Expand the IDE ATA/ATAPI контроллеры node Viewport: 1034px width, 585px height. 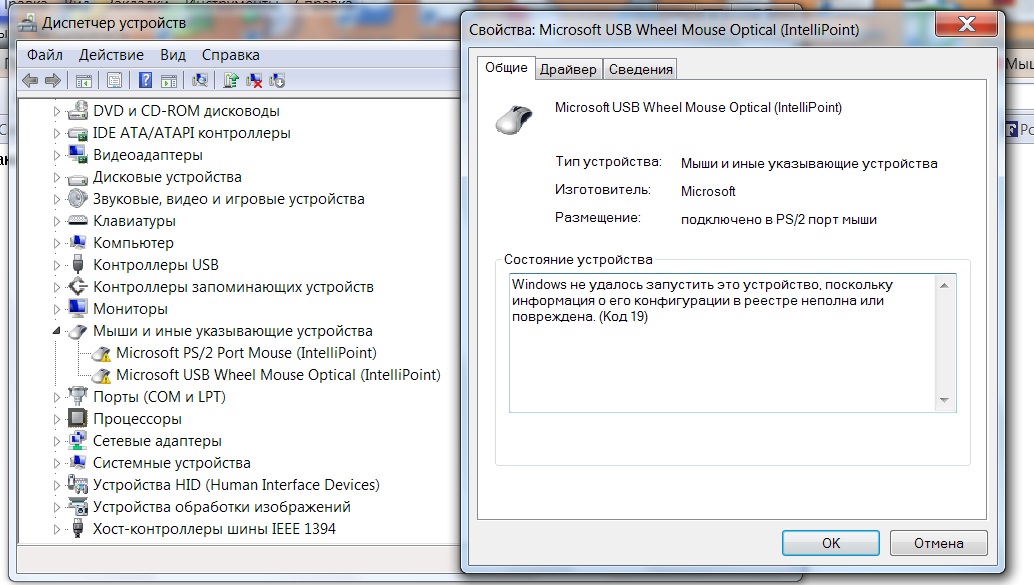57,133
